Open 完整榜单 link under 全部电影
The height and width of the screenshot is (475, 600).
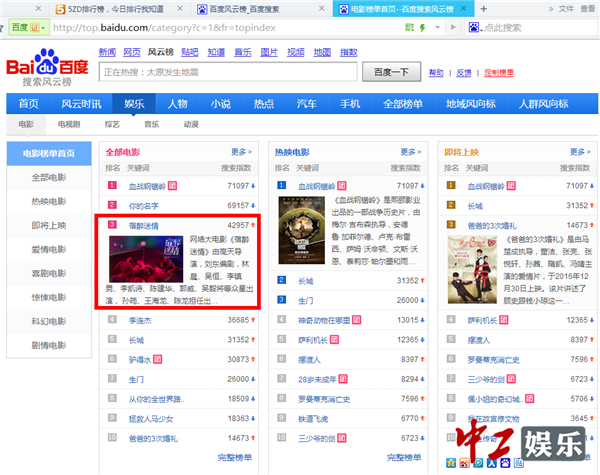(234, 458)
